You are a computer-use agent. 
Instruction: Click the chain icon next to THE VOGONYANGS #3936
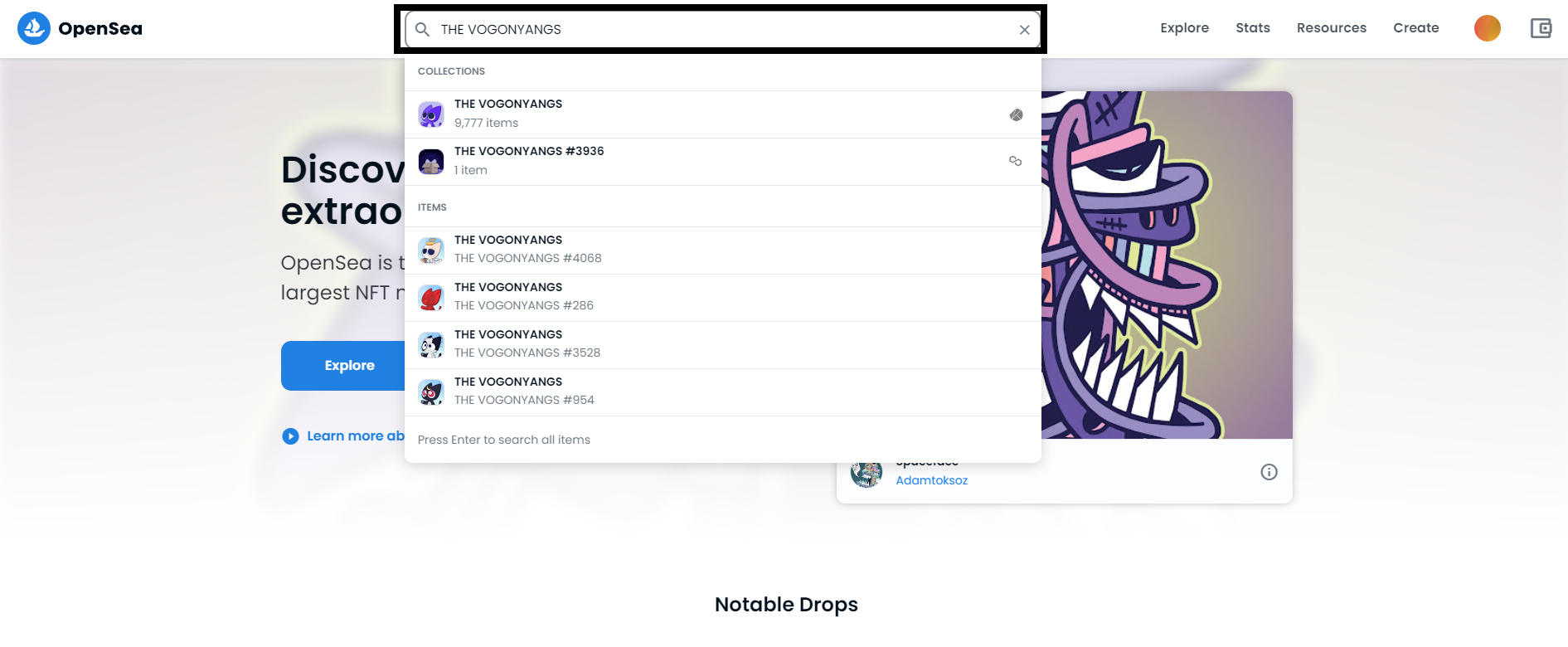[x=1015, y=161]
